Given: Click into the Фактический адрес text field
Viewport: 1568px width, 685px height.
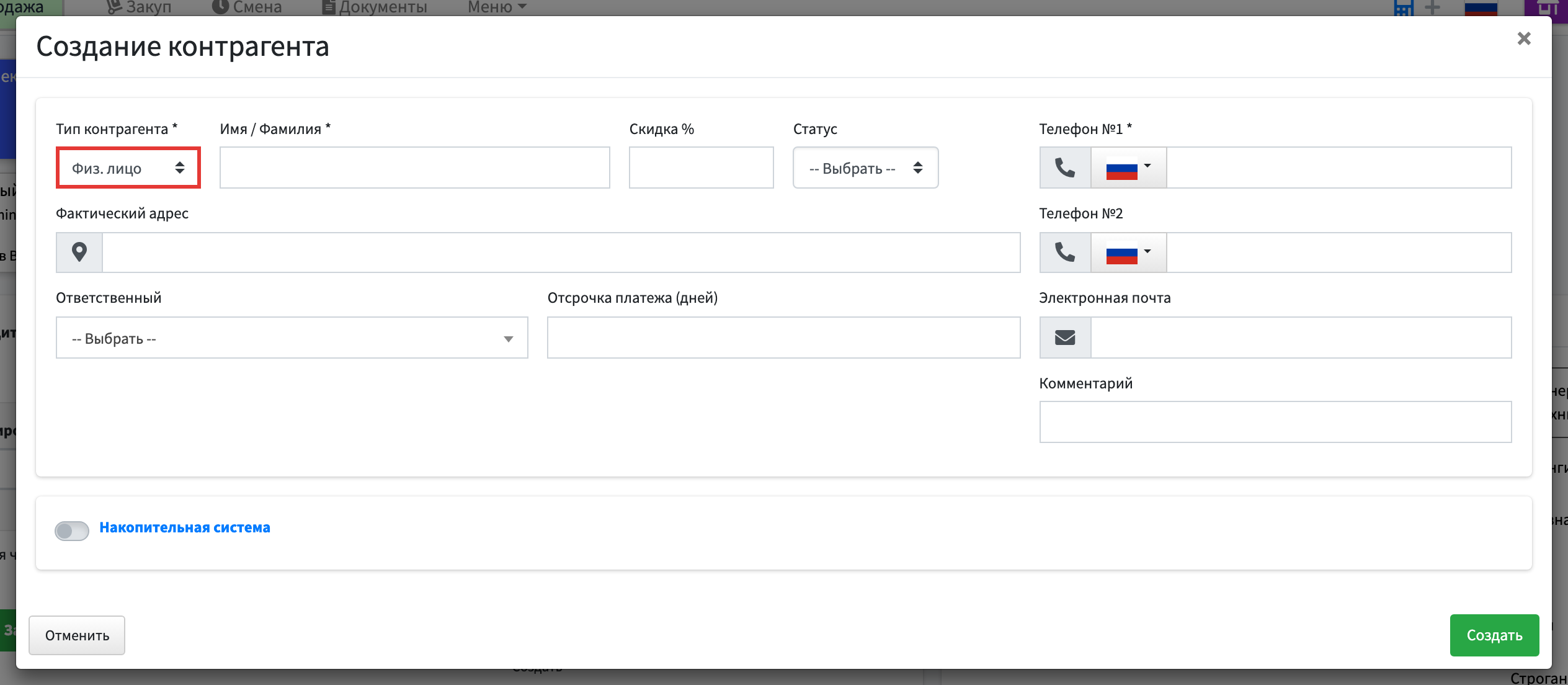Looking at the screenshot, I should [561, 252].
